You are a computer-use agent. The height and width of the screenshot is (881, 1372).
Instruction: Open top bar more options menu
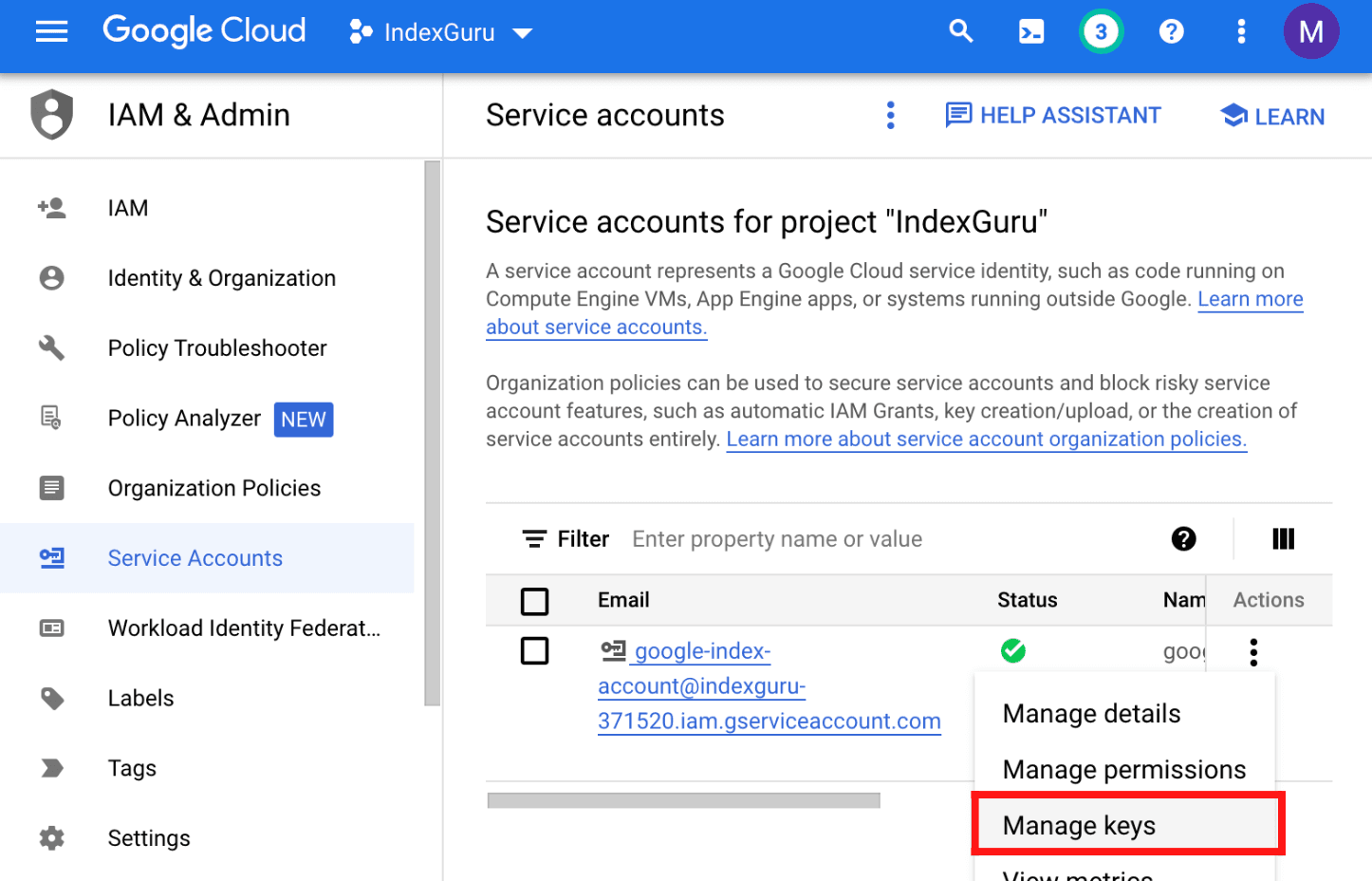1241,32
